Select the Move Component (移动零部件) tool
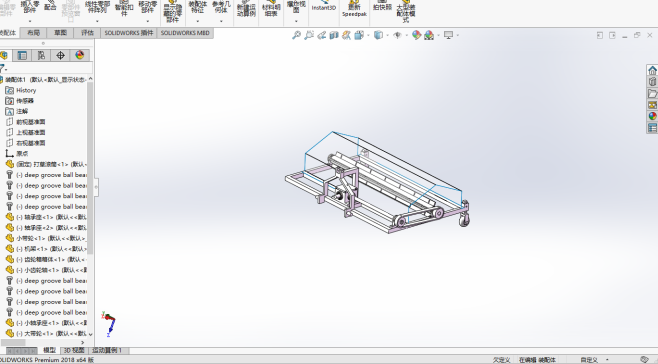Viewport: 658px width, 364px height. point(147,7)
